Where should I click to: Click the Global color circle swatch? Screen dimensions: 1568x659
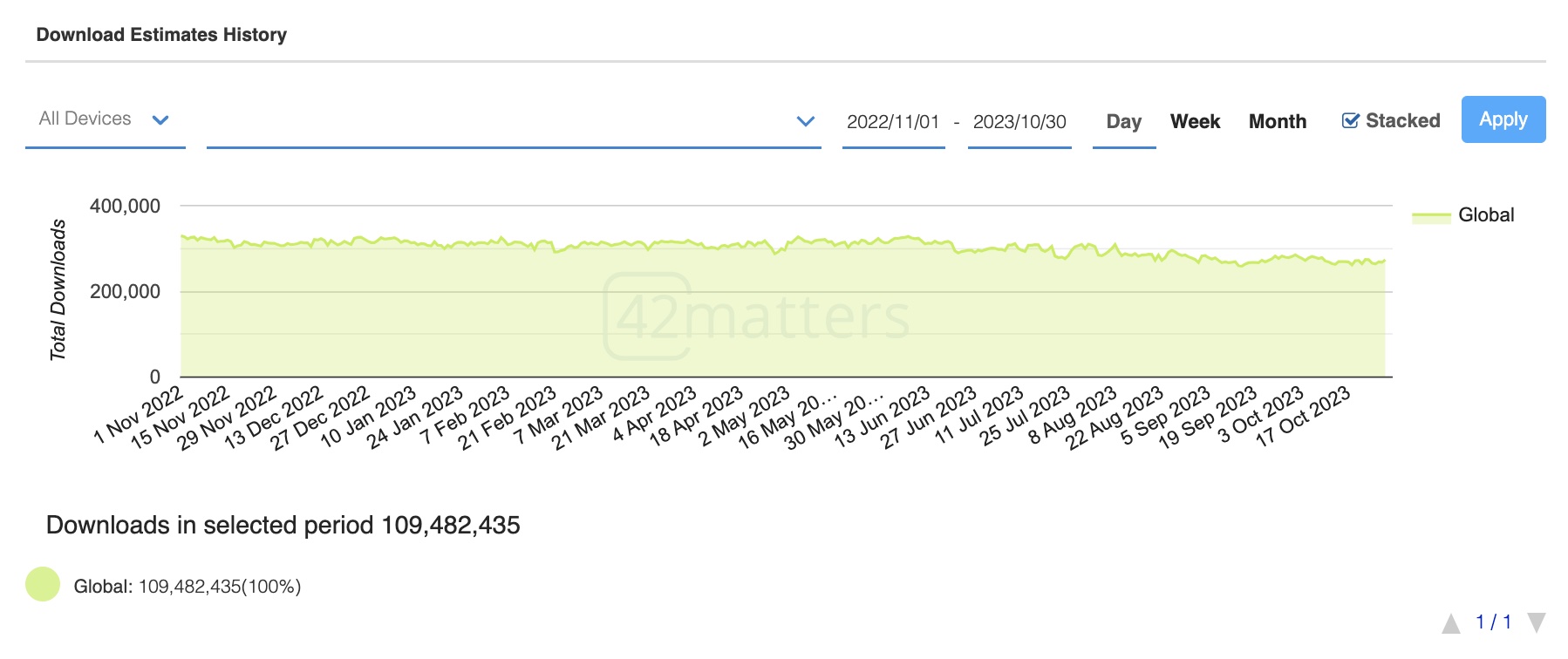coord(43,584)
